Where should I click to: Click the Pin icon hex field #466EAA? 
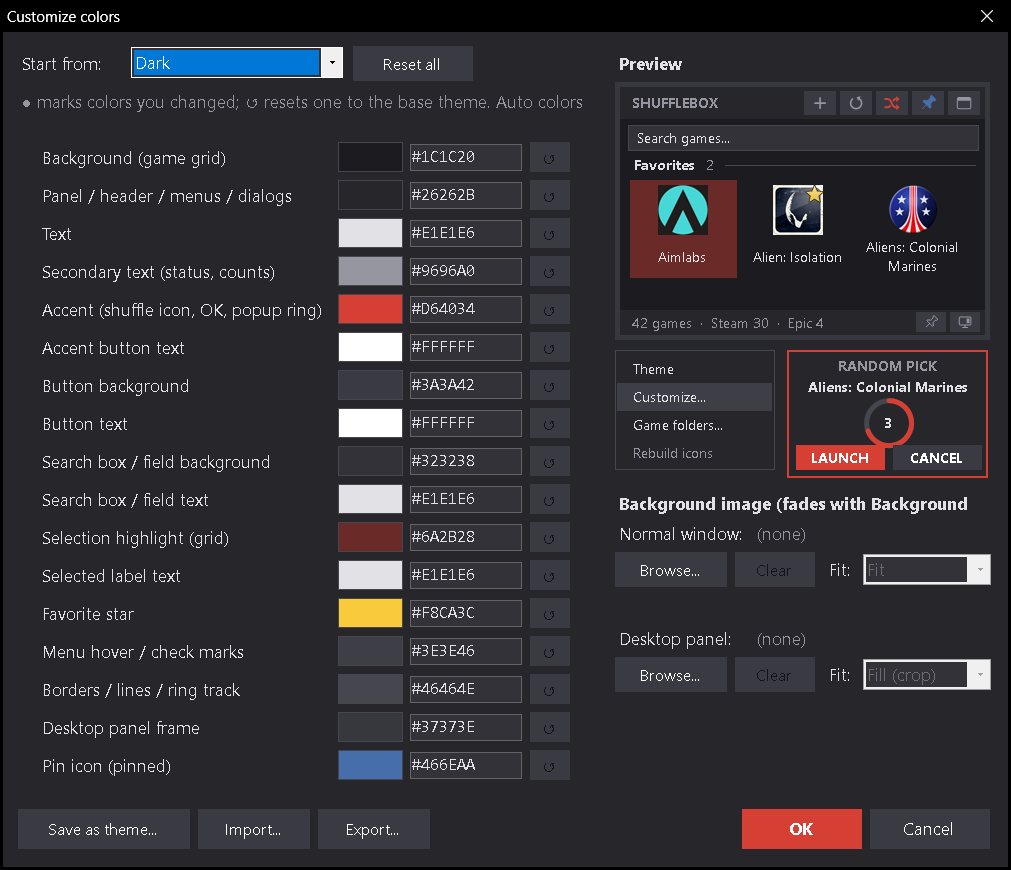(466, 766)
